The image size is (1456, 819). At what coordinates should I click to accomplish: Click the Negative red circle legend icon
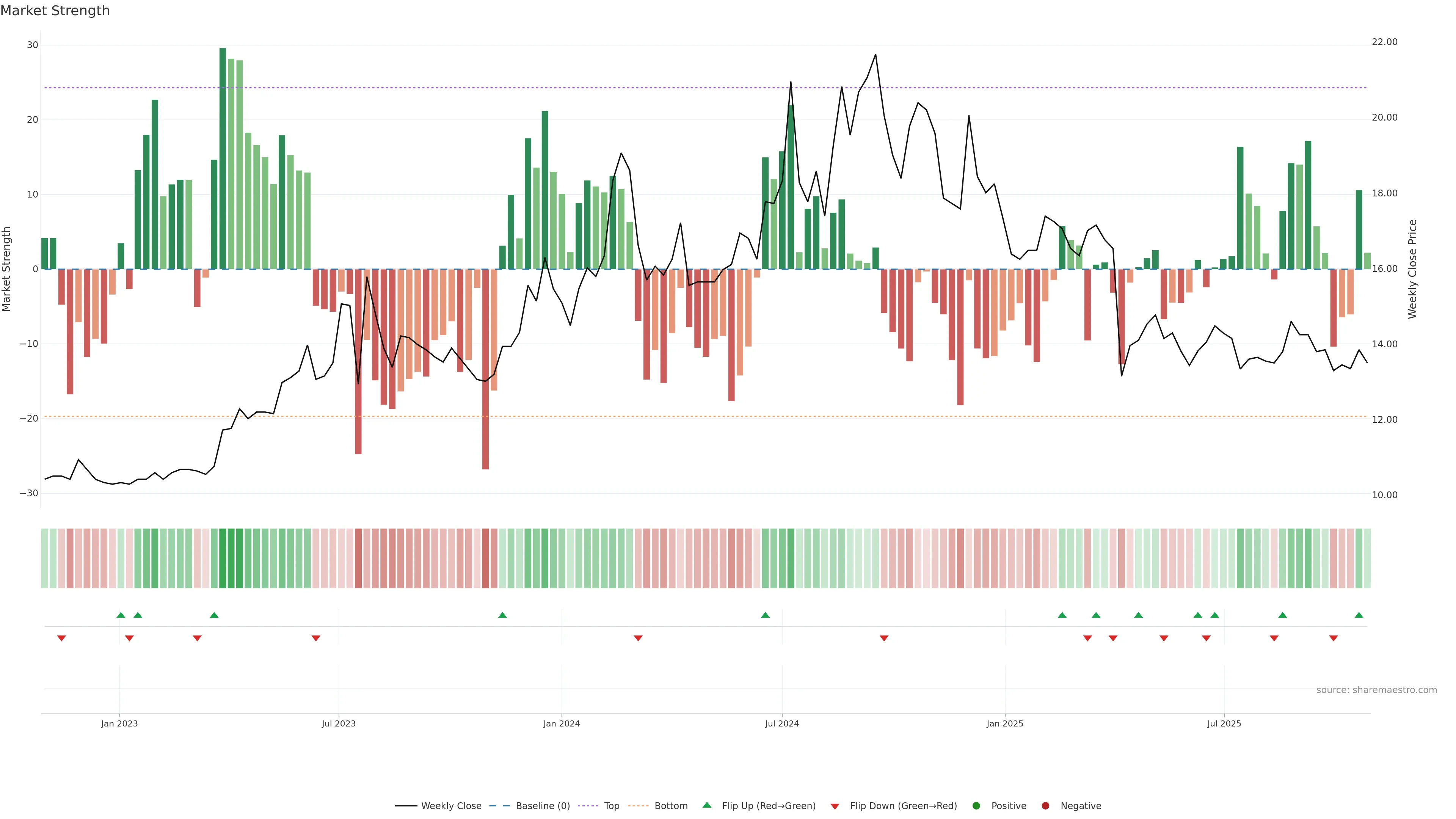coord(1045,805)
